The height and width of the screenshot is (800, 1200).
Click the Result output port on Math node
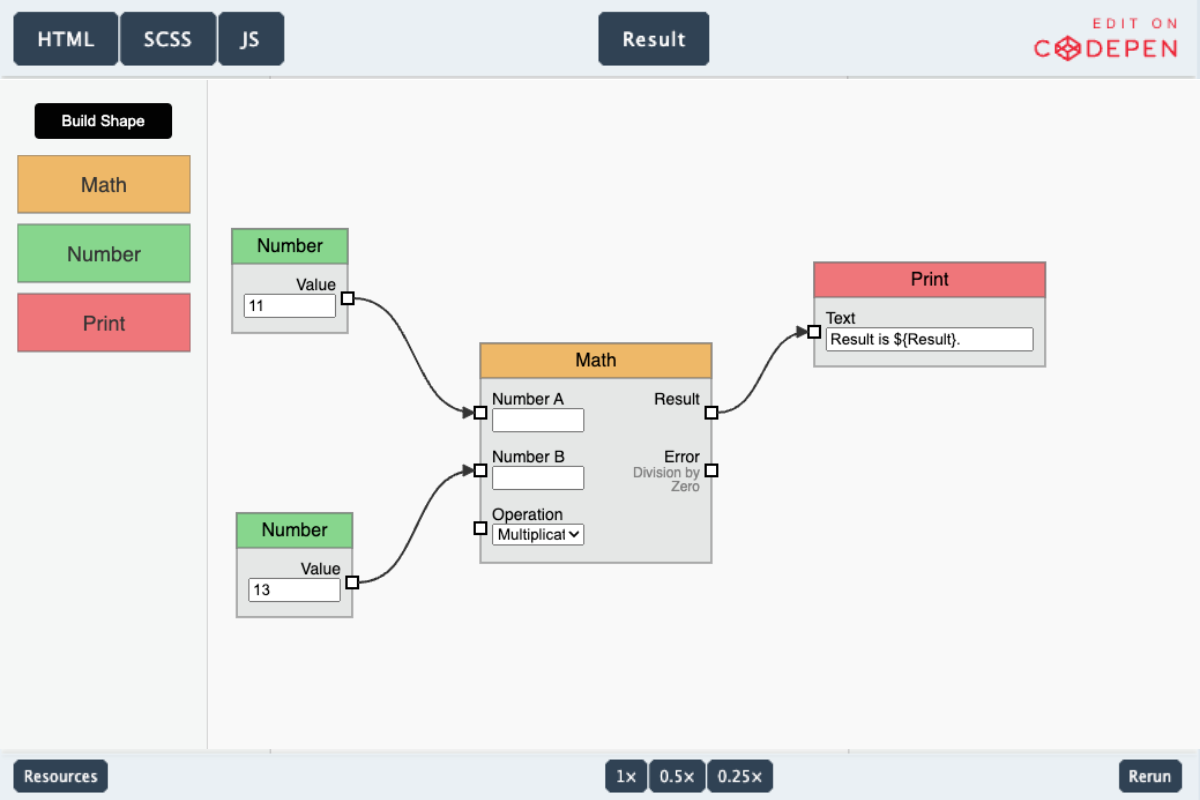[x=712, y=412]
